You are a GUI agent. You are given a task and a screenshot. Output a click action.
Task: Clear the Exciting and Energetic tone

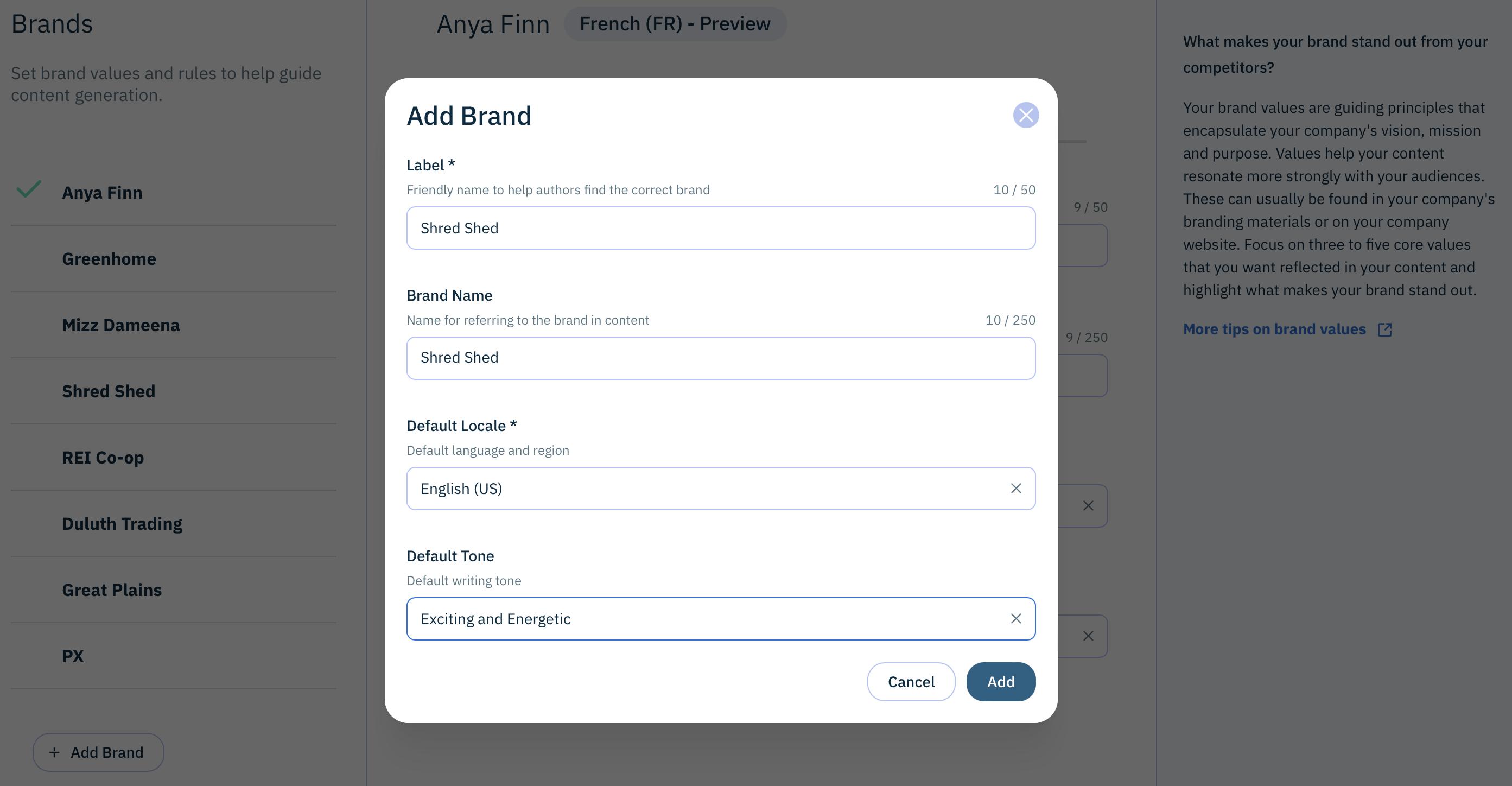[x=1015, y=619]
